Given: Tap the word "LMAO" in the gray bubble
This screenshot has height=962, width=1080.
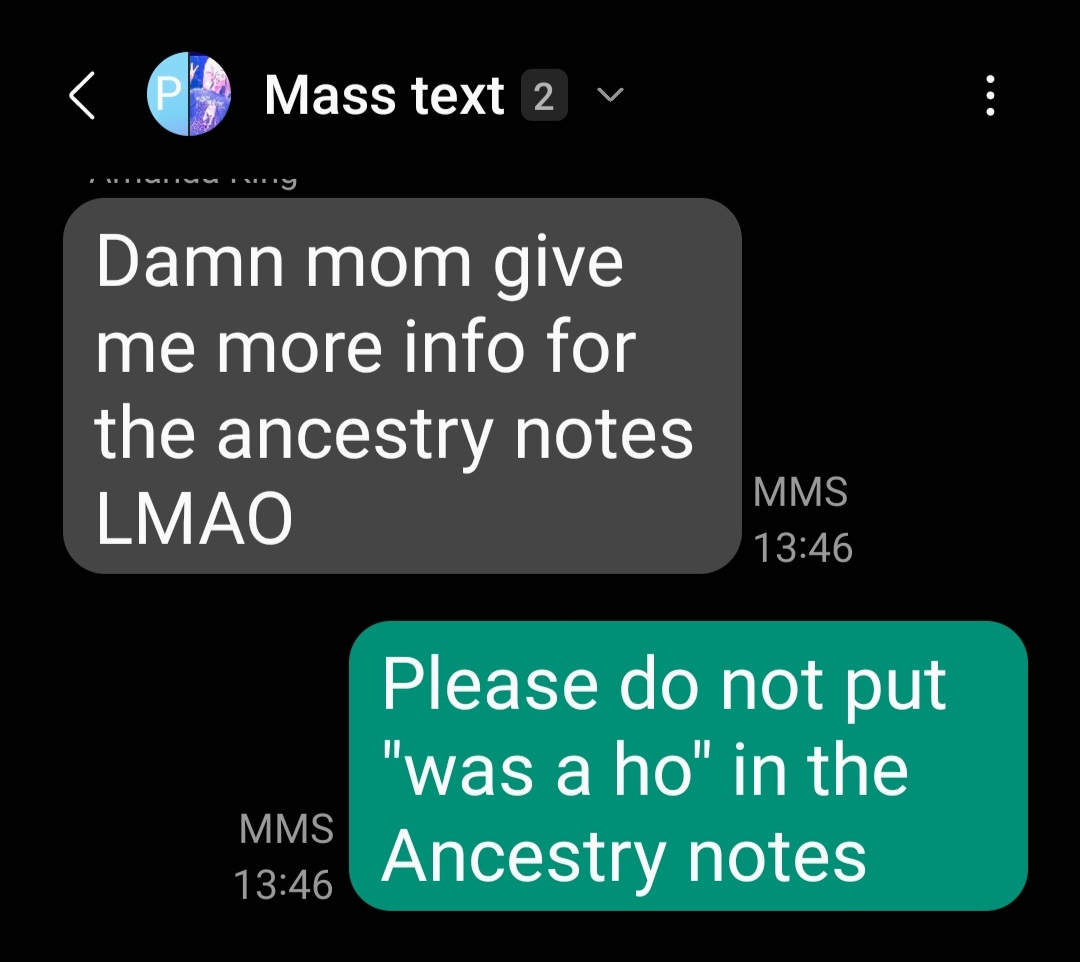Looking at the screenshot, I should point(194,518).
